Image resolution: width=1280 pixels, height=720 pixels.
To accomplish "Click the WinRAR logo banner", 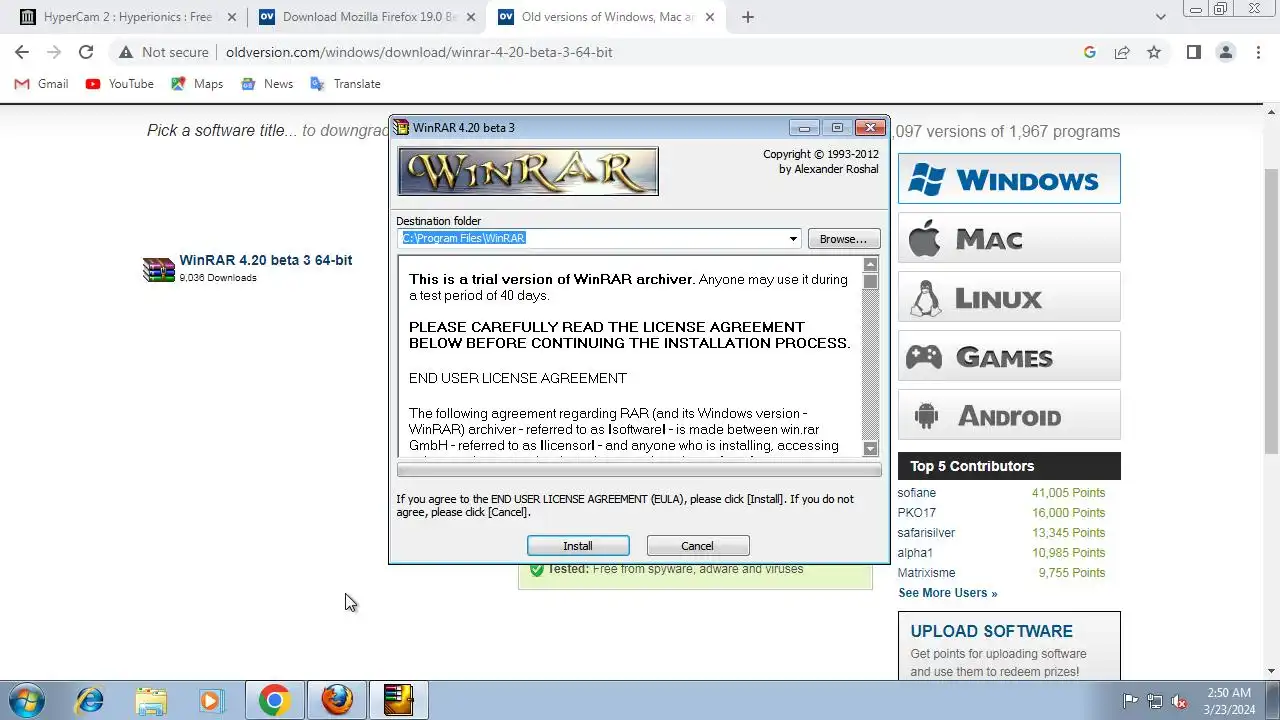I will 528,171.
